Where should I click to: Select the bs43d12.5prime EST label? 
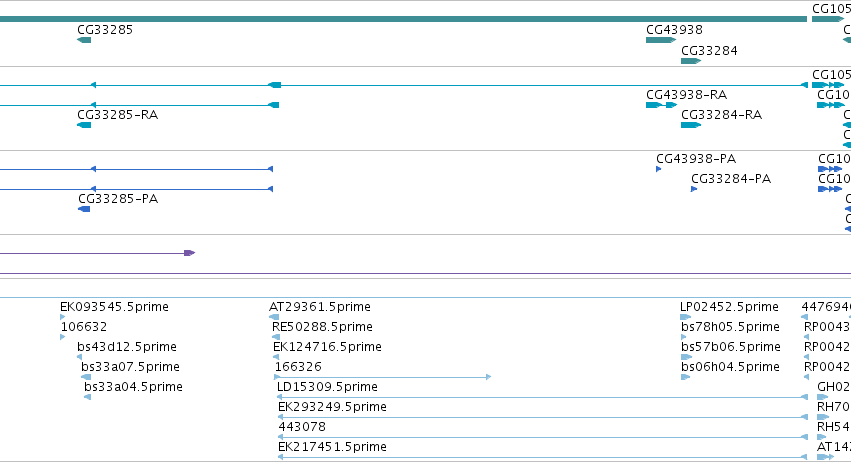tap(127, 347)
